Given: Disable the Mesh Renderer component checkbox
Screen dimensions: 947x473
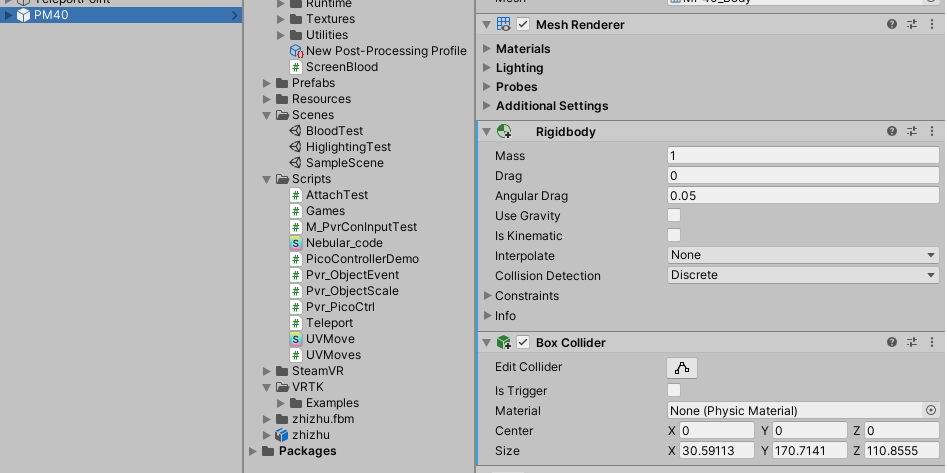Looking at the screenshot, I should (523, 24).
